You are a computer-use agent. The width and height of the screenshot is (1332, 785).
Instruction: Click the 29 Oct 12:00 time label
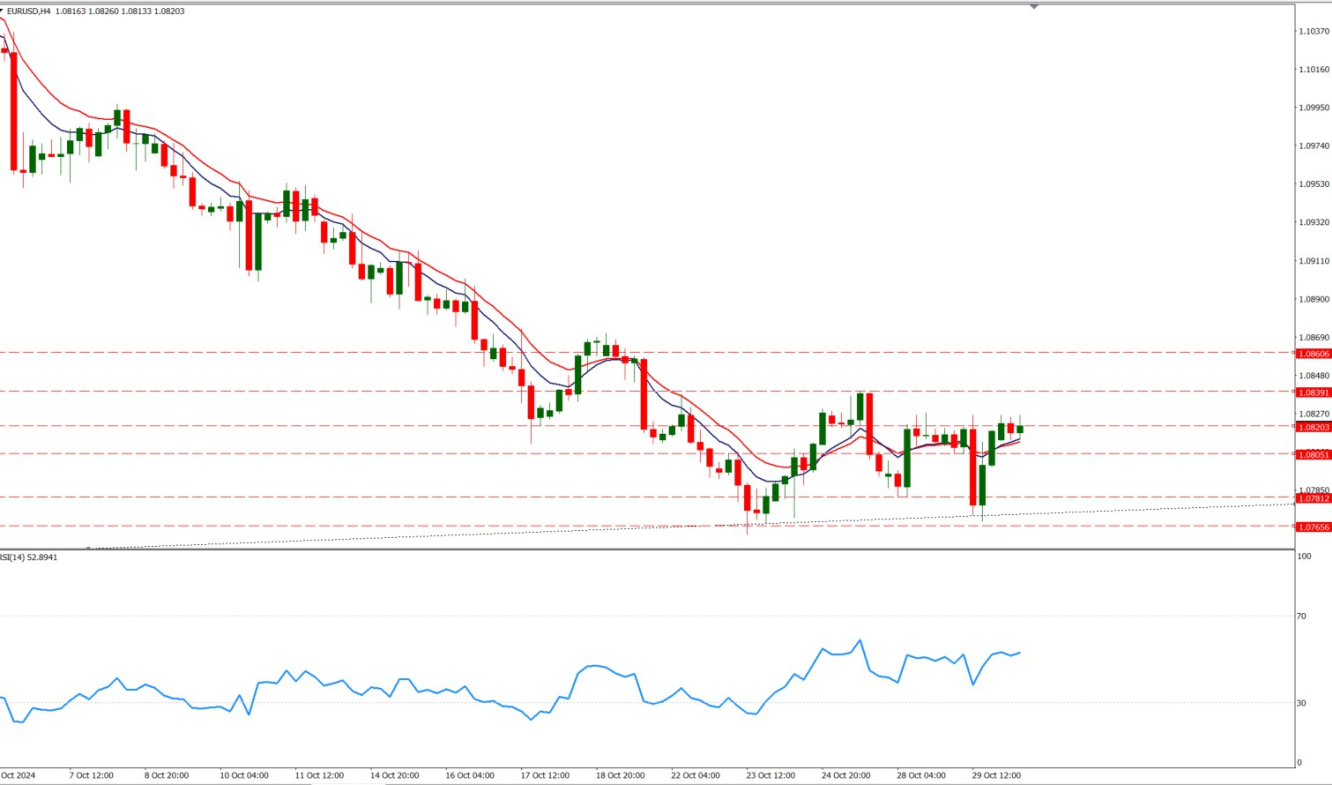click(x=997, y=775)
